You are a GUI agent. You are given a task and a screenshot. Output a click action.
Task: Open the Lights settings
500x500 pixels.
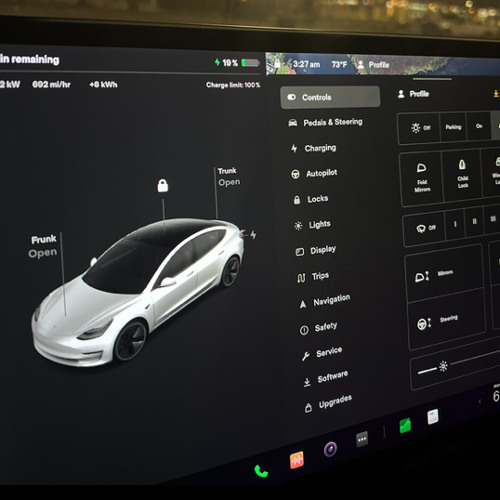click(312, 225)
